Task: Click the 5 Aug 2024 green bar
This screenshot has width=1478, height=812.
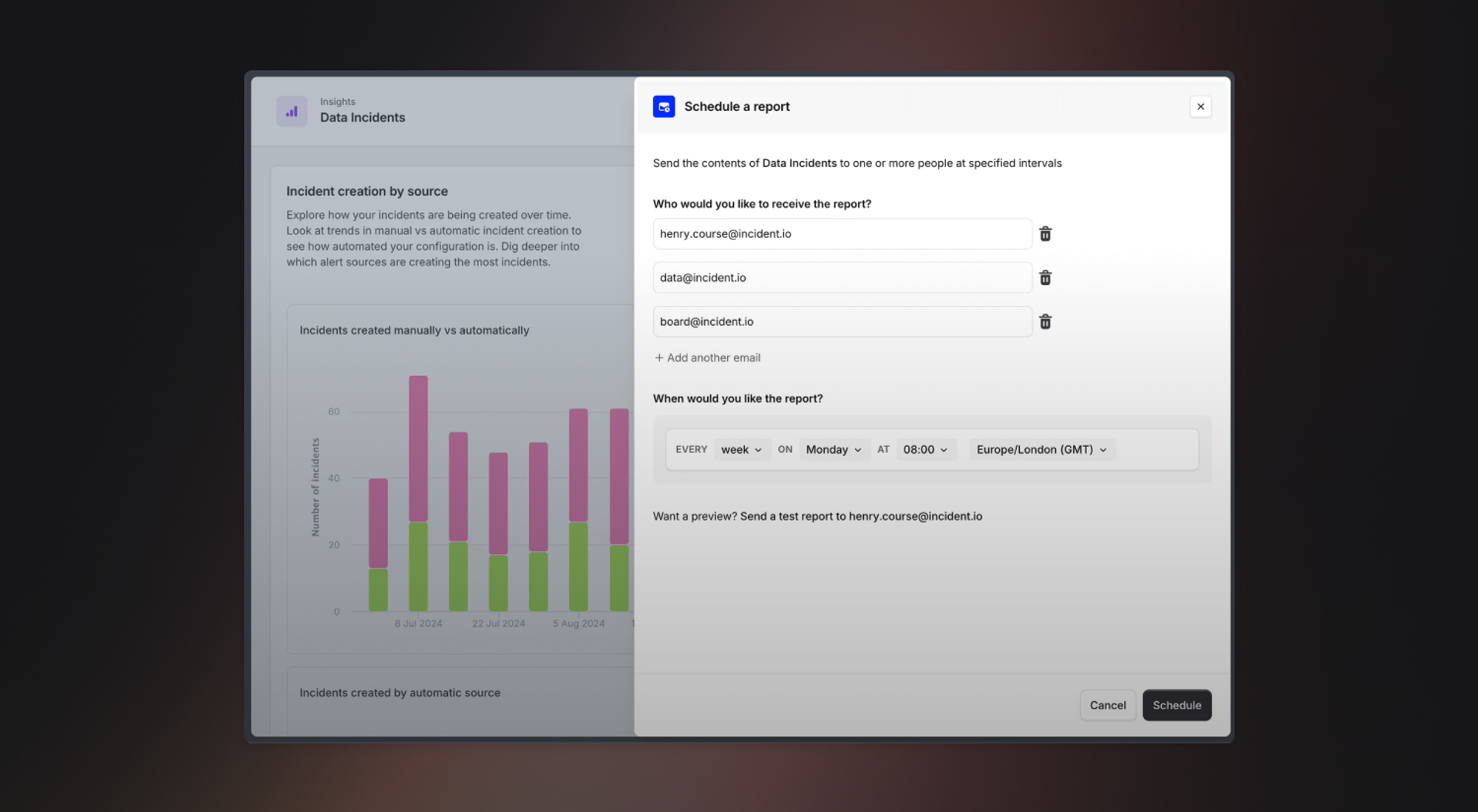Action: click(x=578, y=566)
